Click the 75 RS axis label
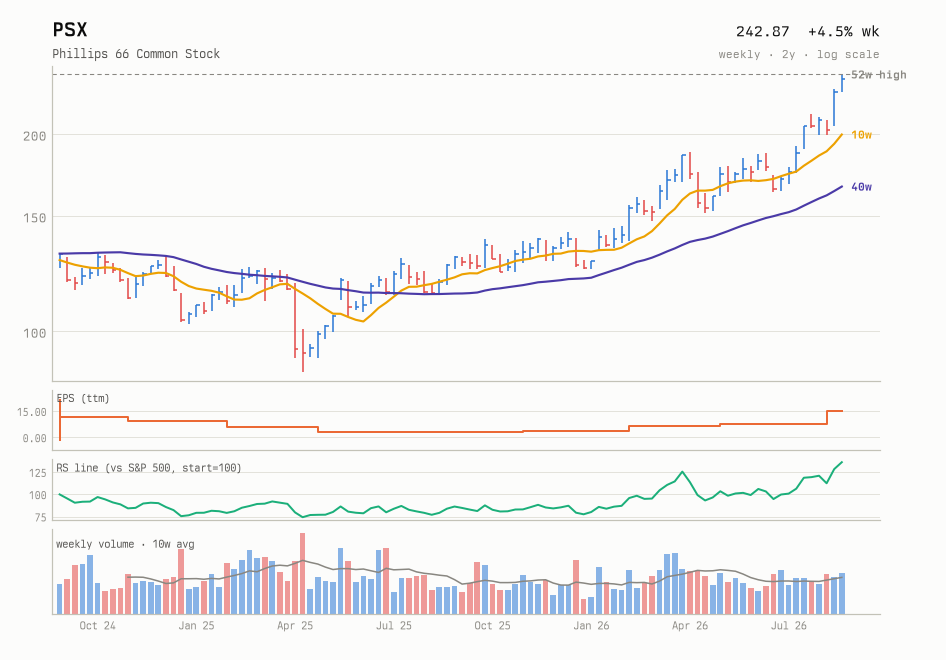The height and width of the screenshot is (660, 946). click(x=40, y=518)
